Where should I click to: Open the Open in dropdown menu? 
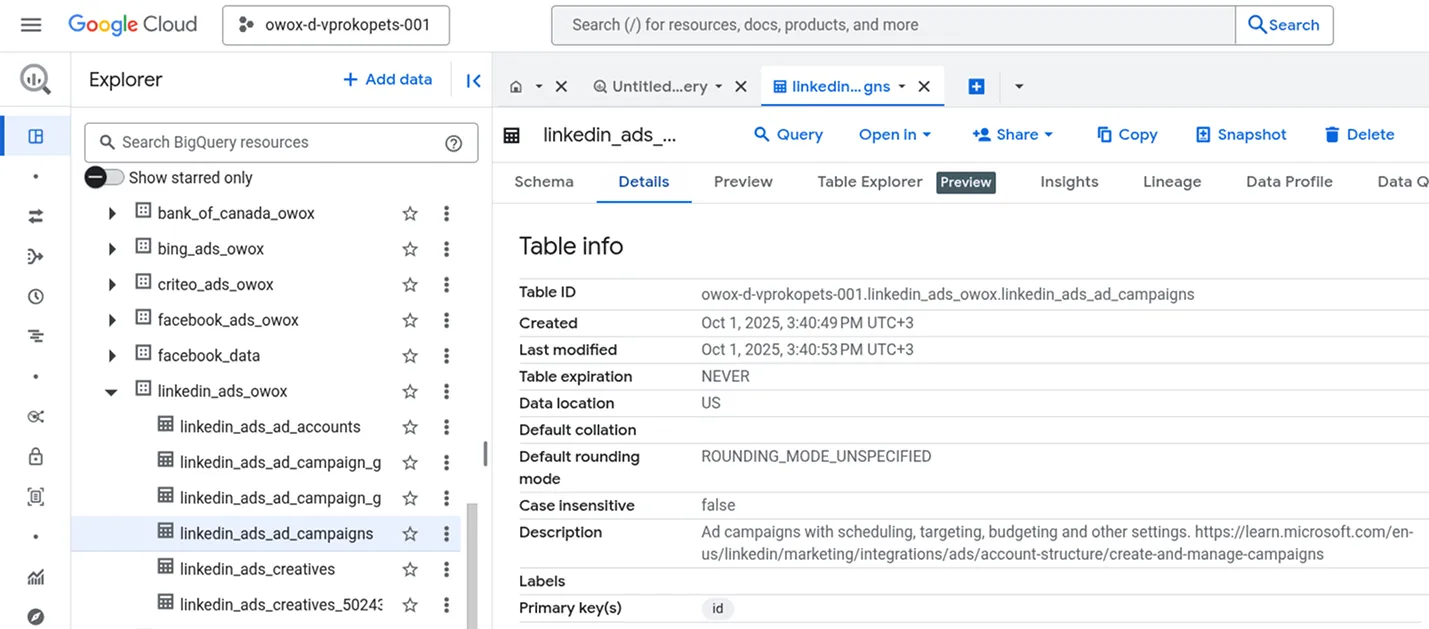coord(894,134)
